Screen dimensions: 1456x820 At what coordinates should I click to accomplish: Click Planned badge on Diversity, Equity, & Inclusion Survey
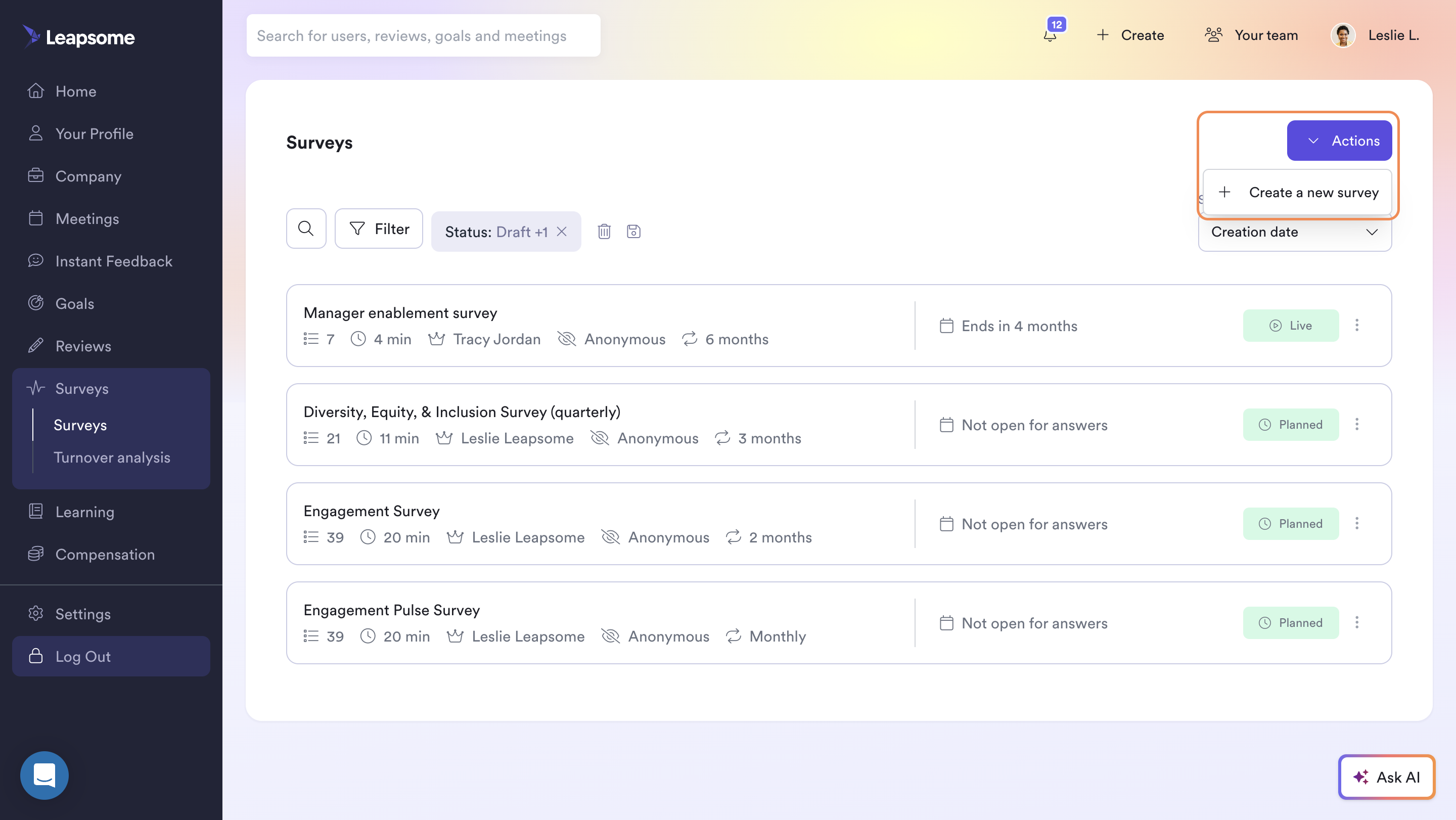click(1290, 425)
